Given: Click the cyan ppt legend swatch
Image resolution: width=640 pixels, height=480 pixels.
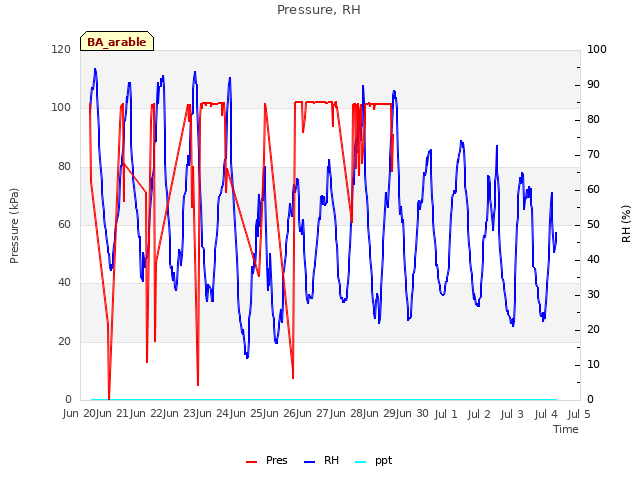Looking at the screenshot, I should pos(361,462).
